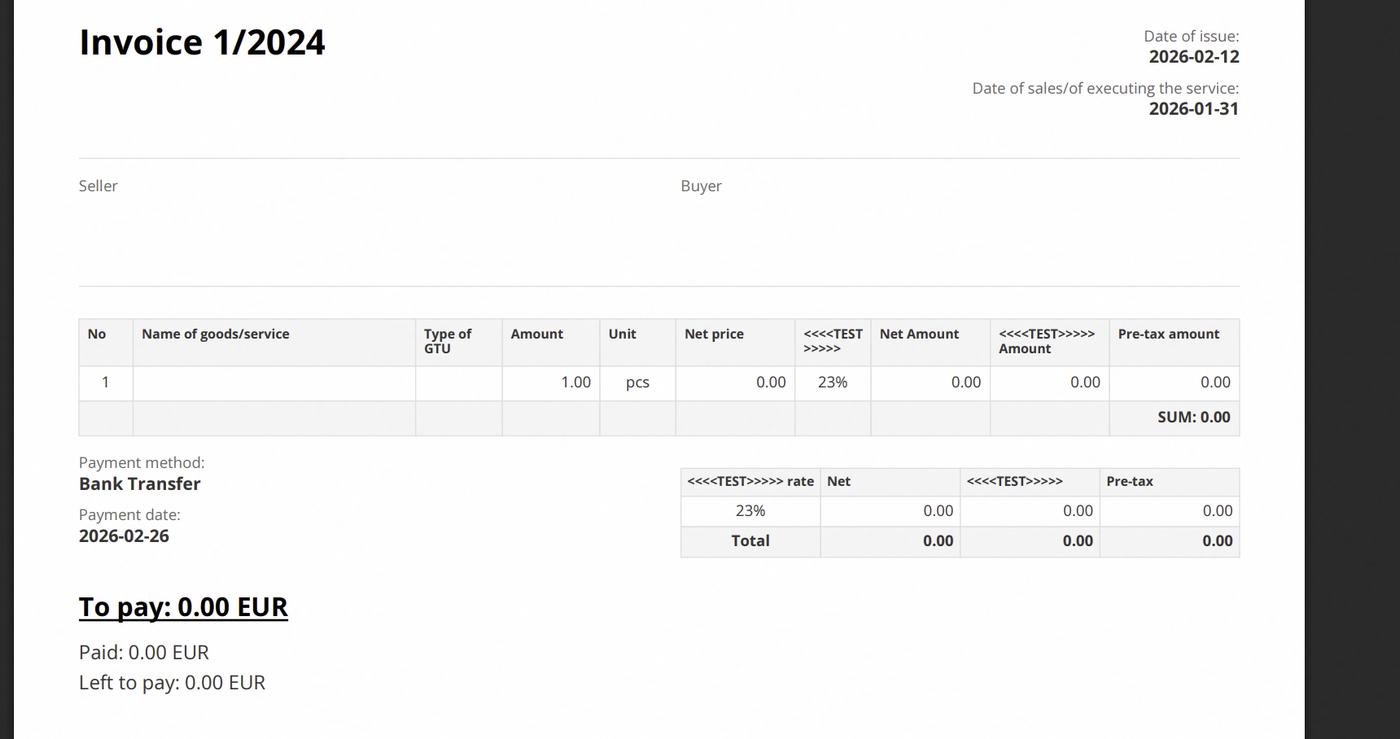Viewport: 1400px width, 739px height.
Task: Click the 23% cell in item row
Action: coord(832,382)
